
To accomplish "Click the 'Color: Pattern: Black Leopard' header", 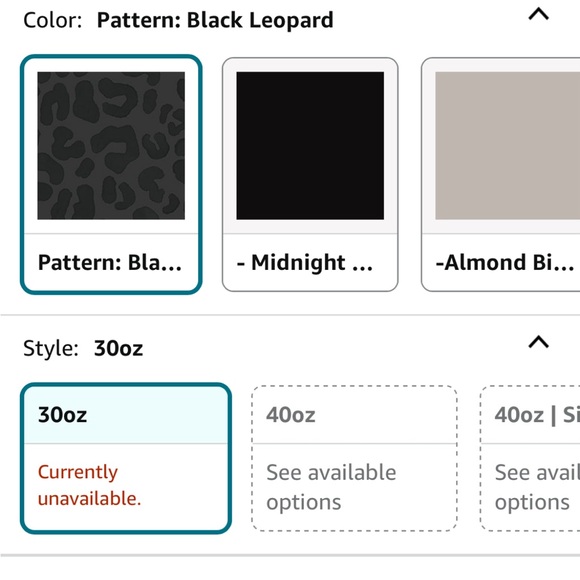I will click(178, 20).
